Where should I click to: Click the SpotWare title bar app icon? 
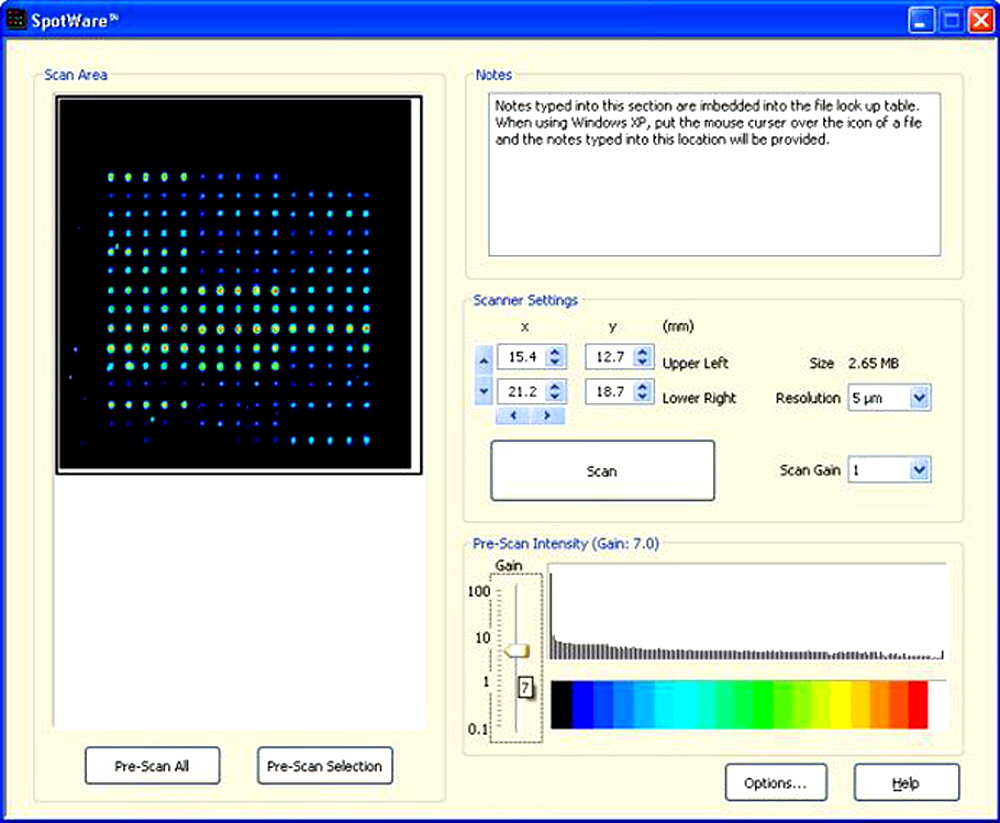pyautogui.click(x=15, y=20)
